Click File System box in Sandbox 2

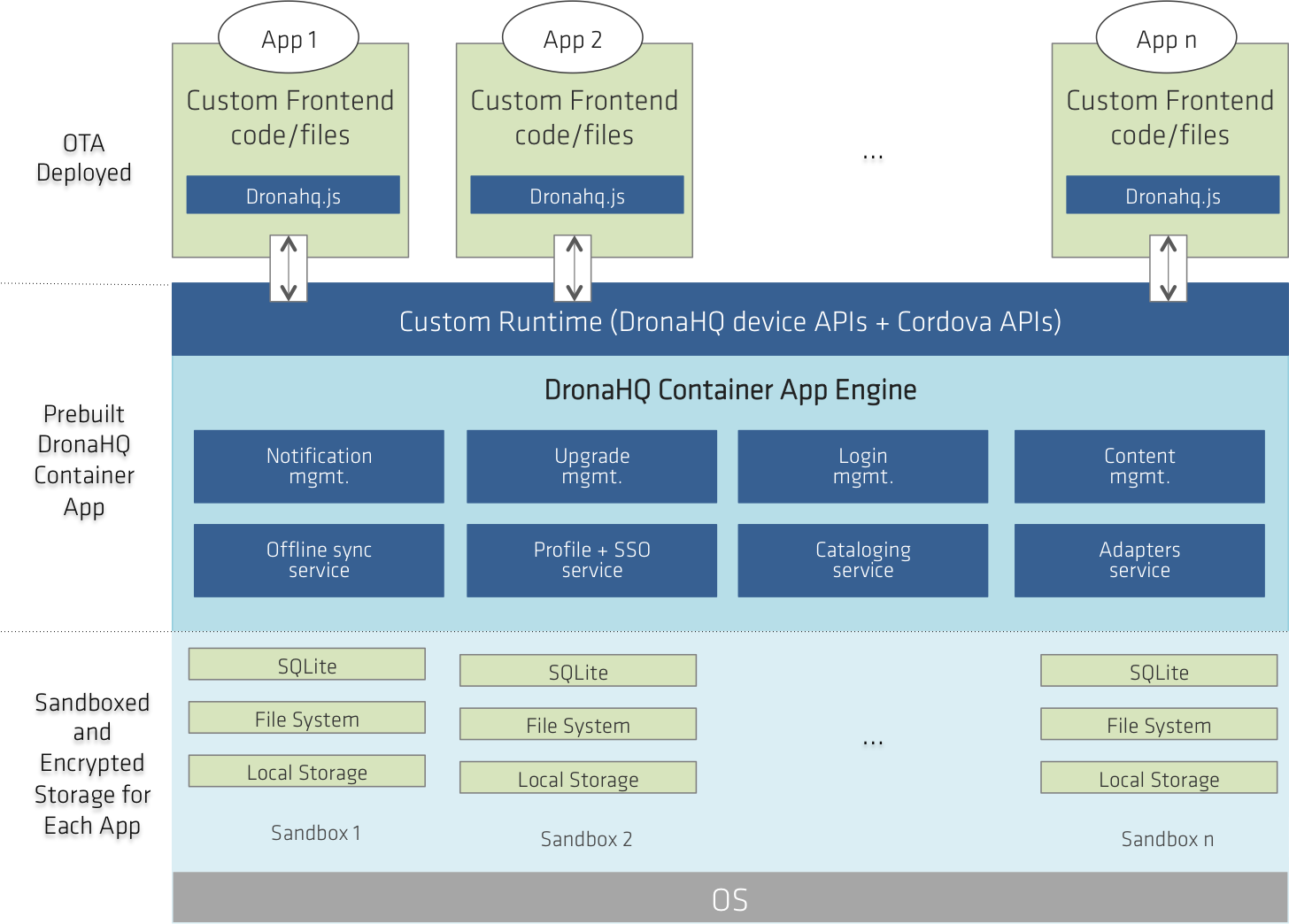pos(578,724)
